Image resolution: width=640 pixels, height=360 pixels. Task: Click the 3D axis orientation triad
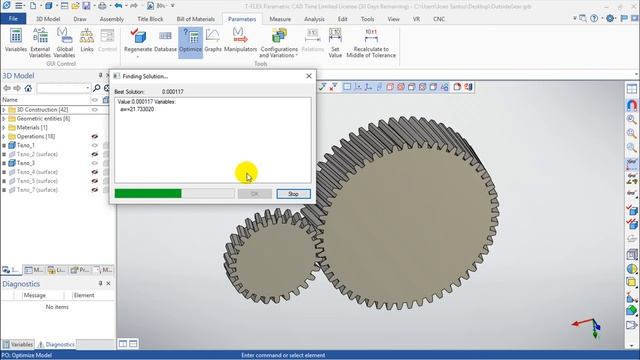tap(587, 328)
